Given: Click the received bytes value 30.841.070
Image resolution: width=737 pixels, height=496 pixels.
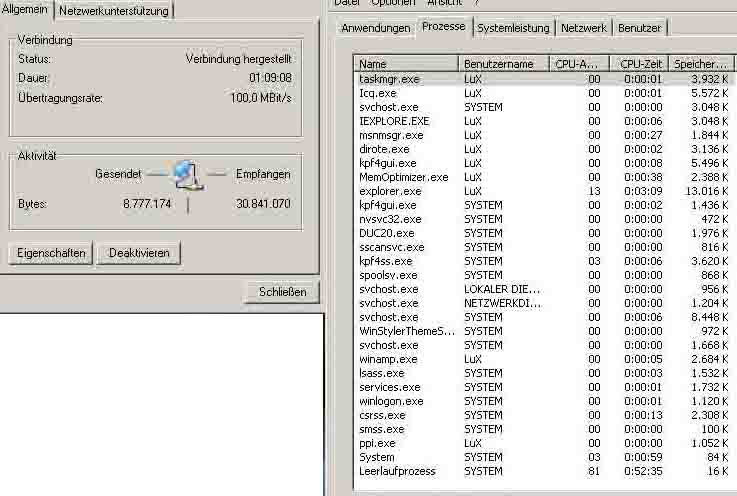Looking at the screenshot, I should click(x=263, y=204).
